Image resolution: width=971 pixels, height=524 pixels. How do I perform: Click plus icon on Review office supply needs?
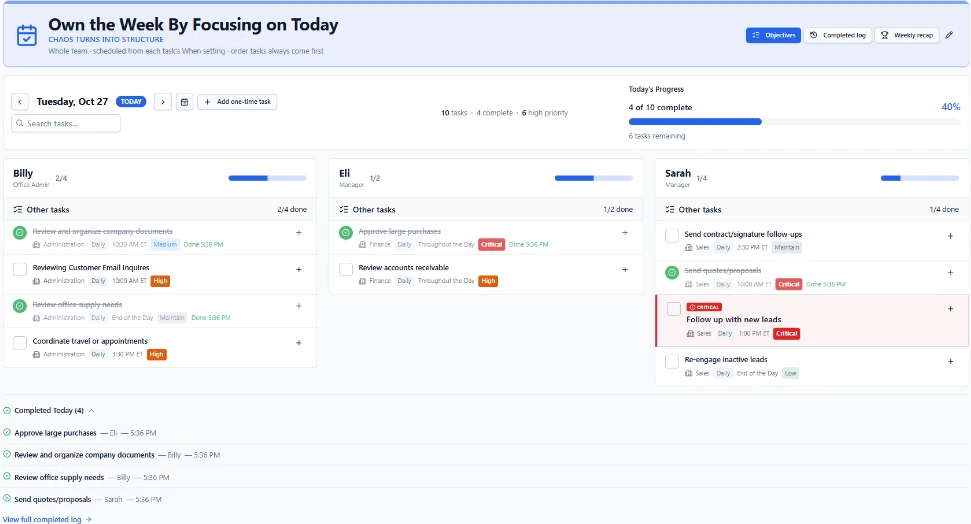click(298, 306)
